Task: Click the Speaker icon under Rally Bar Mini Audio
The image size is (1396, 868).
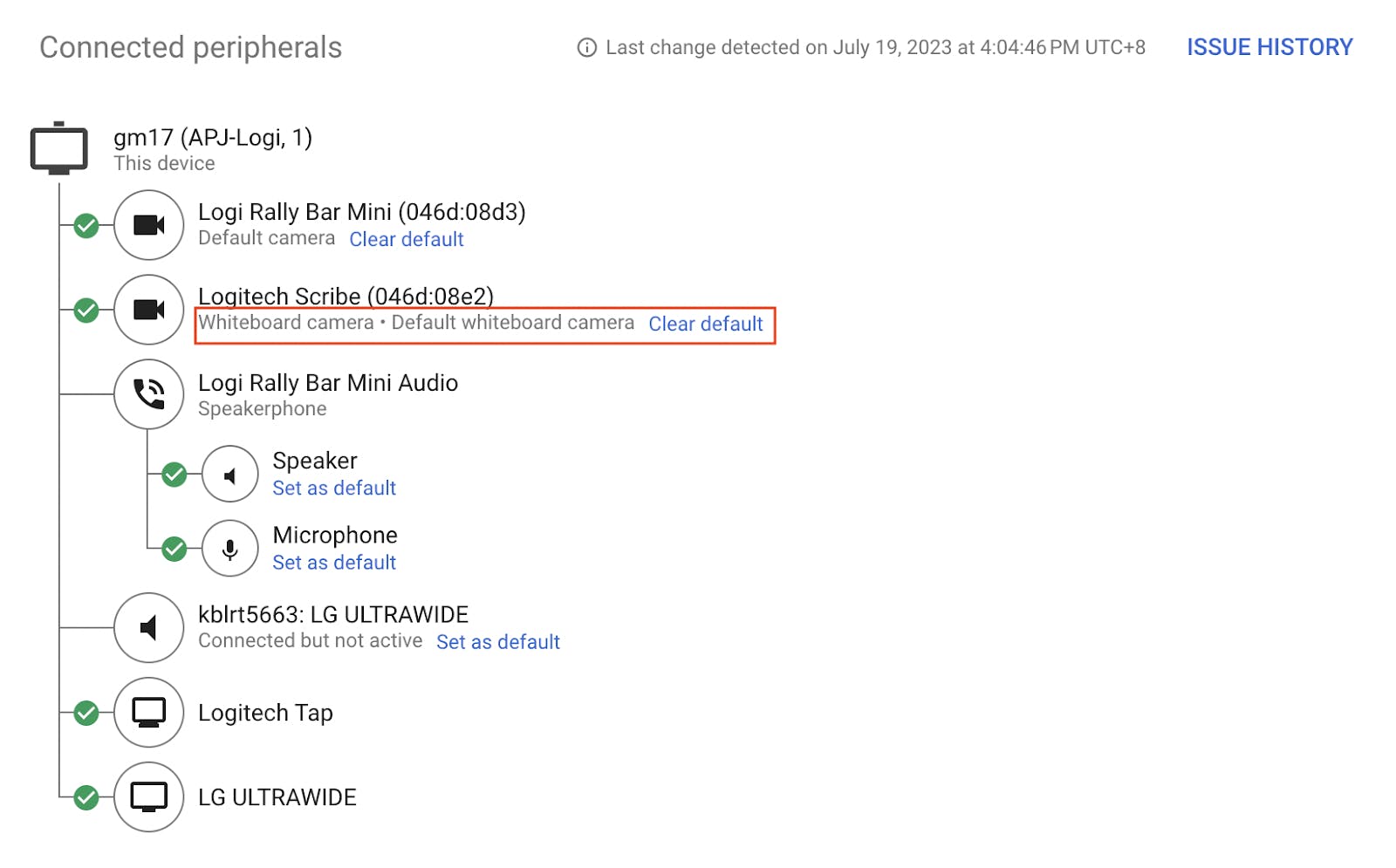Action: click(x=230, y=475)
